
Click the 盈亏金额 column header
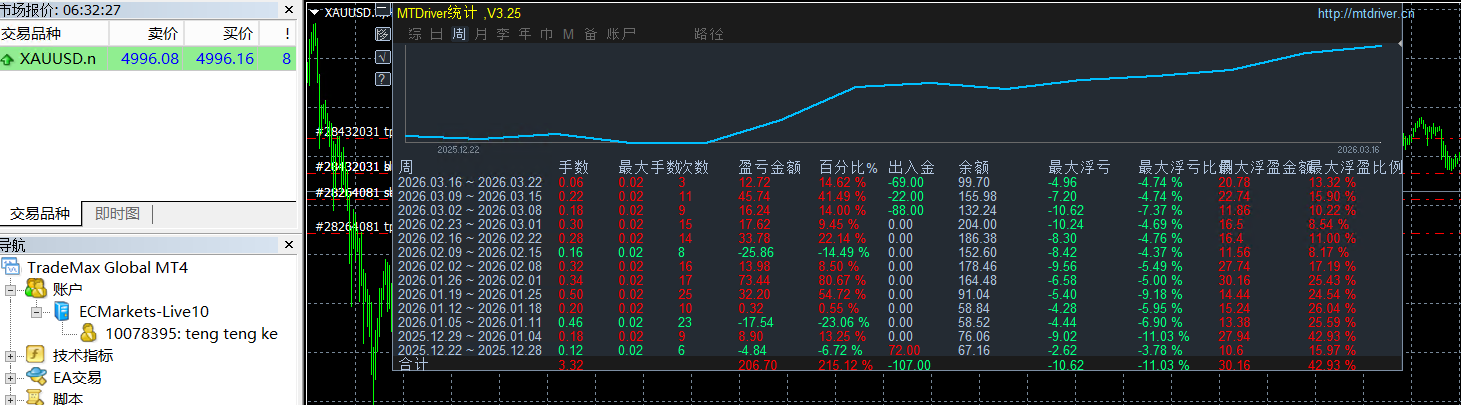click(770, 168)
